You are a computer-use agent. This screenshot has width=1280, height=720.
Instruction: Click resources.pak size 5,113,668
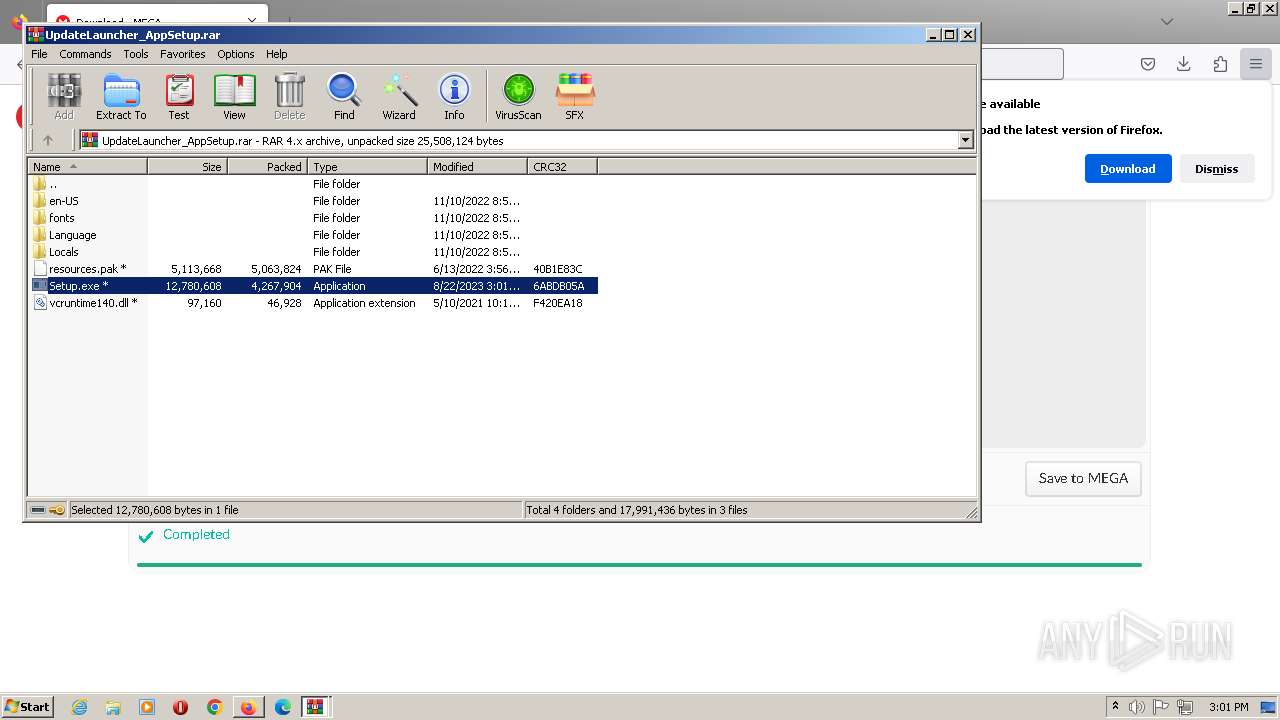click(196, 269)
